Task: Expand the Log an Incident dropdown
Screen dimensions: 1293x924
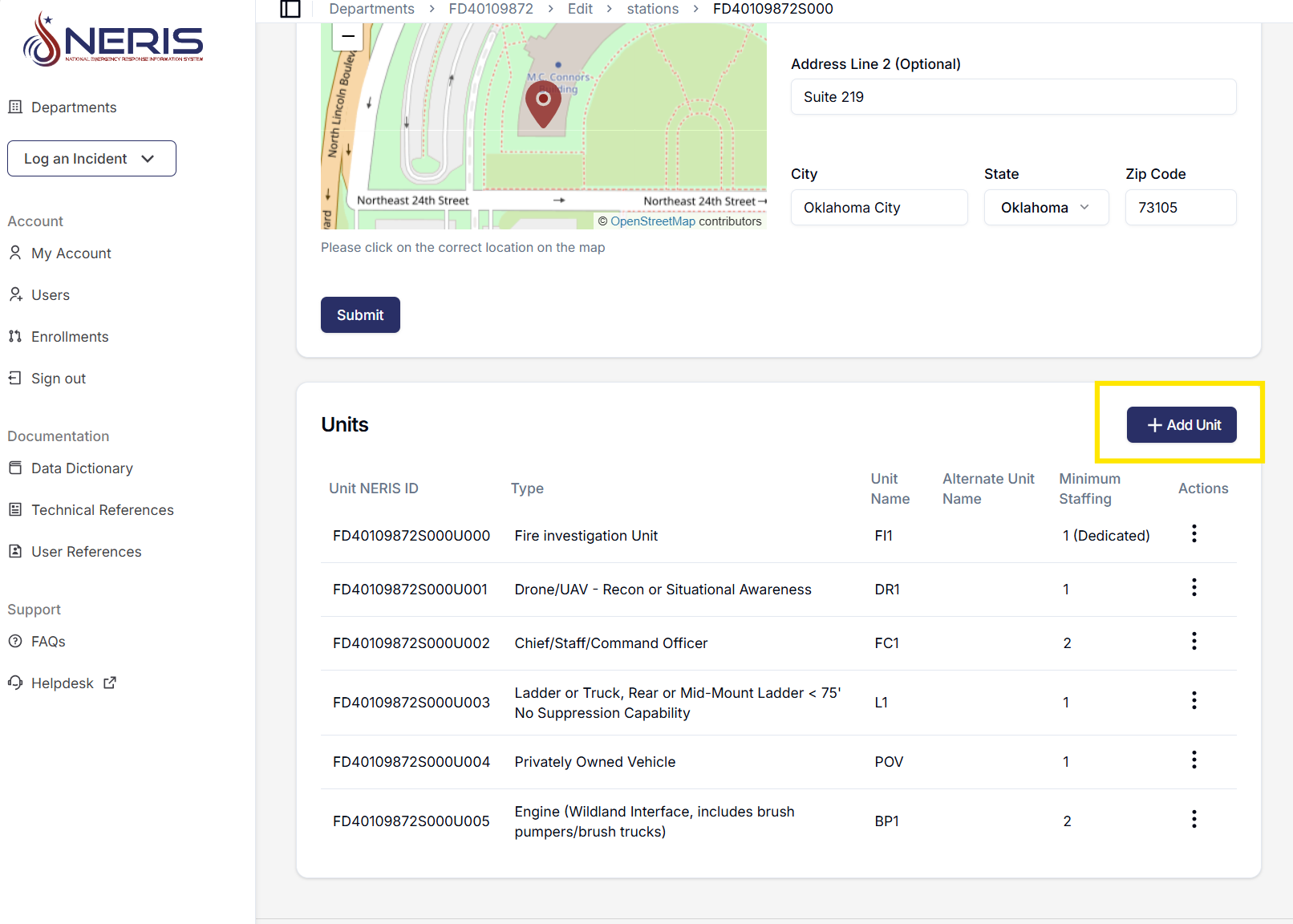Action: (91, 159)
